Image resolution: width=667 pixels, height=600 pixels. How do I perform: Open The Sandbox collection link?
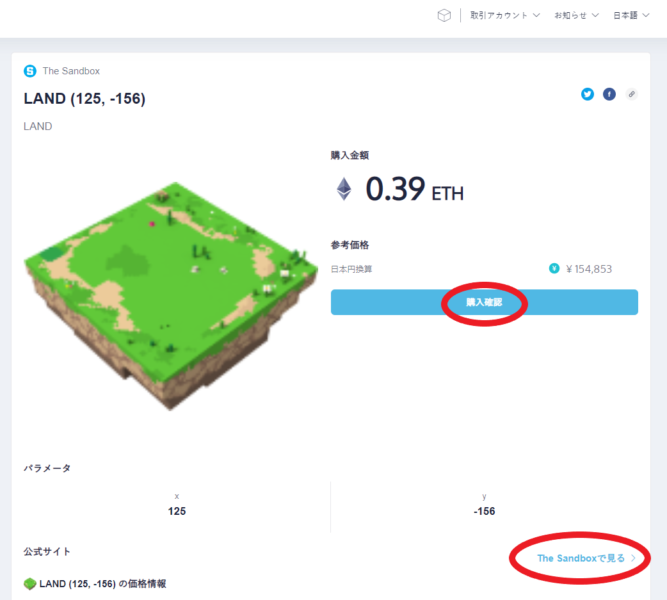coord(71,71)
